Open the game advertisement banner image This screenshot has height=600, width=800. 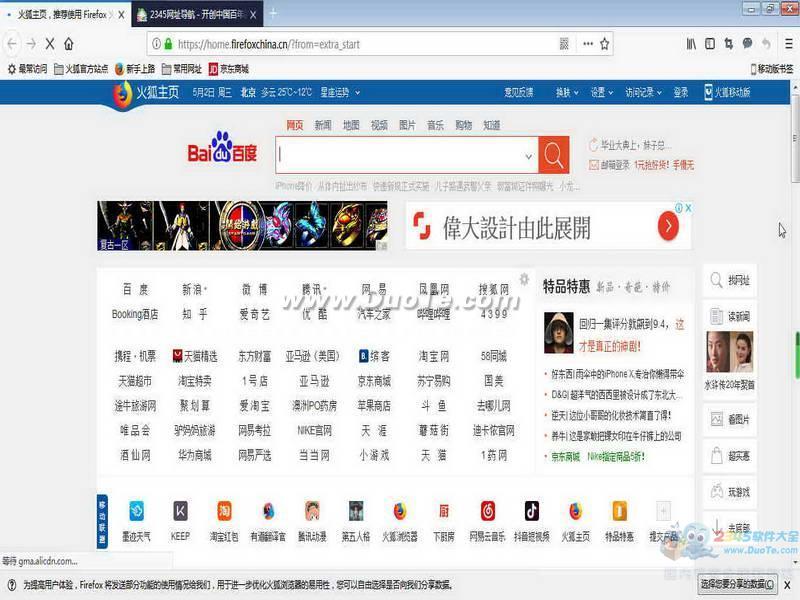(242, 226)
